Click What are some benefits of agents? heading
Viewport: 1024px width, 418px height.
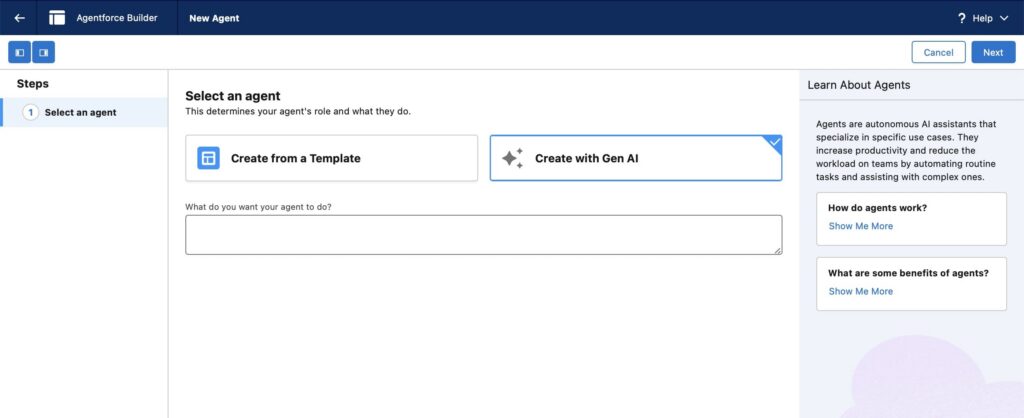pyautogui.click(x=908, y=274)
